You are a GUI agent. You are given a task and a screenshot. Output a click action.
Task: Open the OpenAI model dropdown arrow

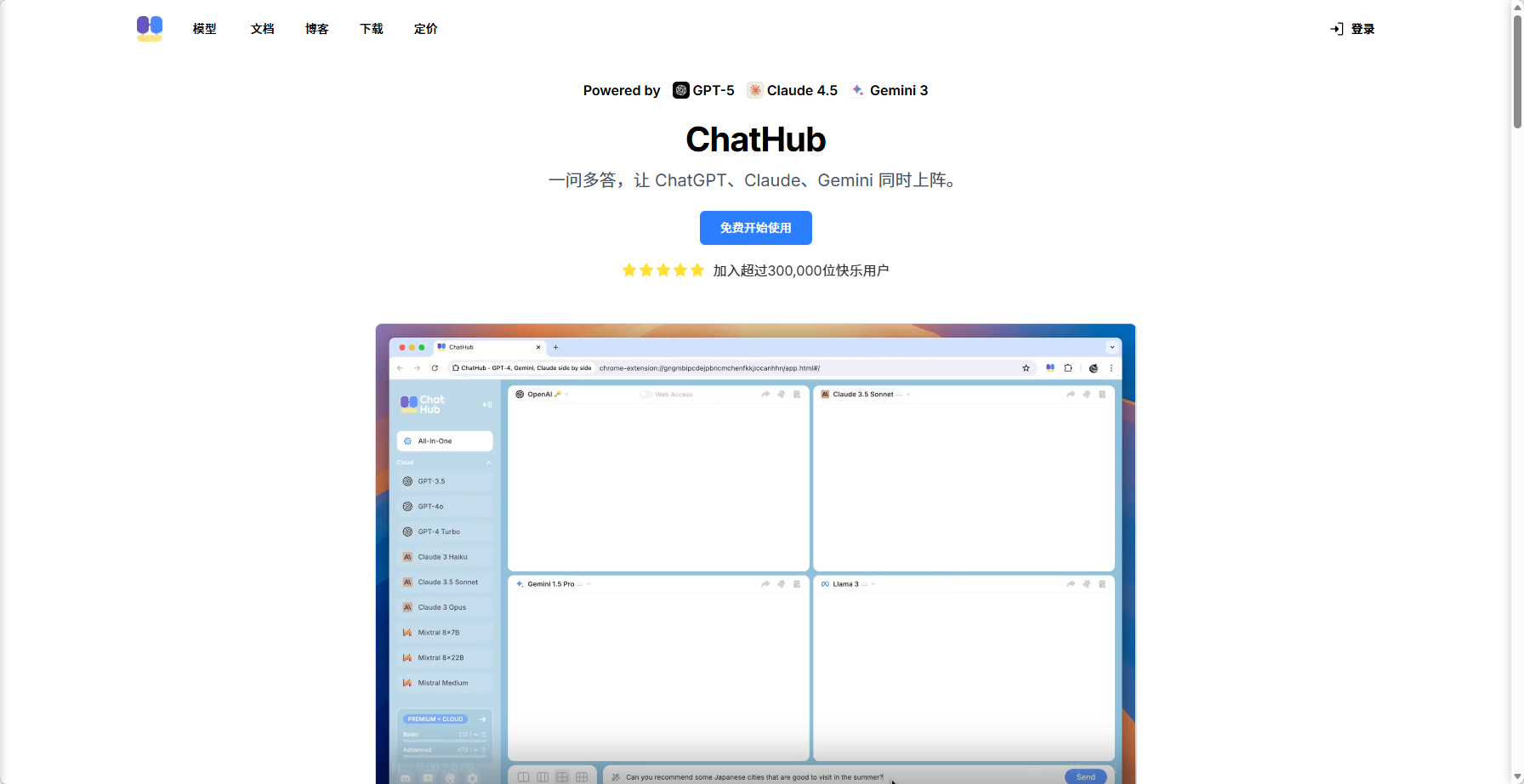click(x=567, y=395)
